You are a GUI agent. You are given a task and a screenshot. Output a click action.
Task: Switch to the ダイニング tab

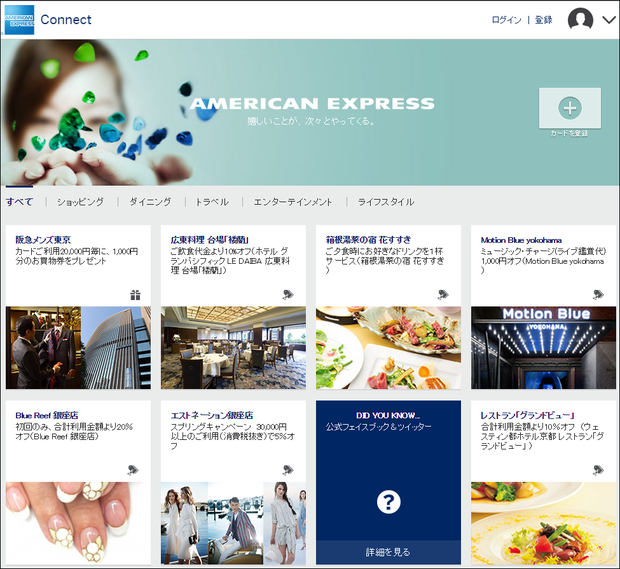point(151,202)
